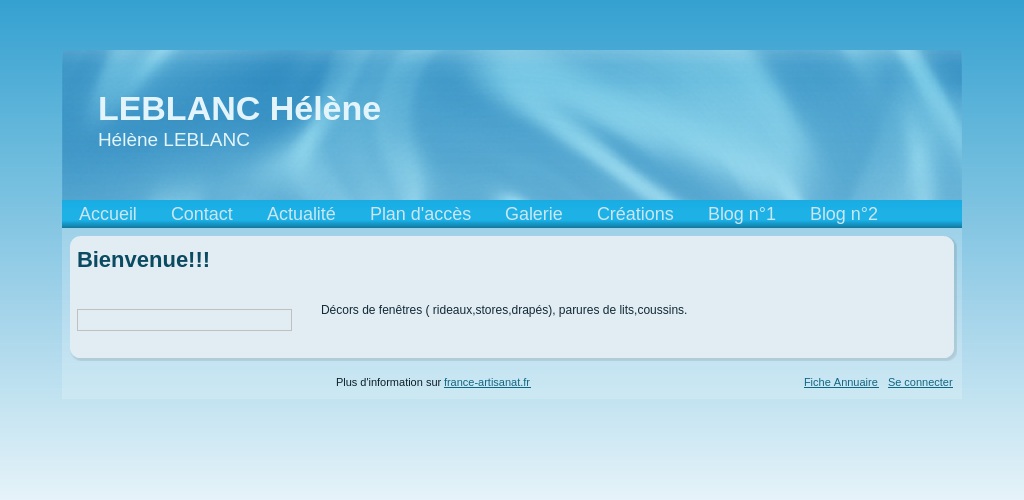Click the LEBLANC Hélène site title

pos(239,108)
